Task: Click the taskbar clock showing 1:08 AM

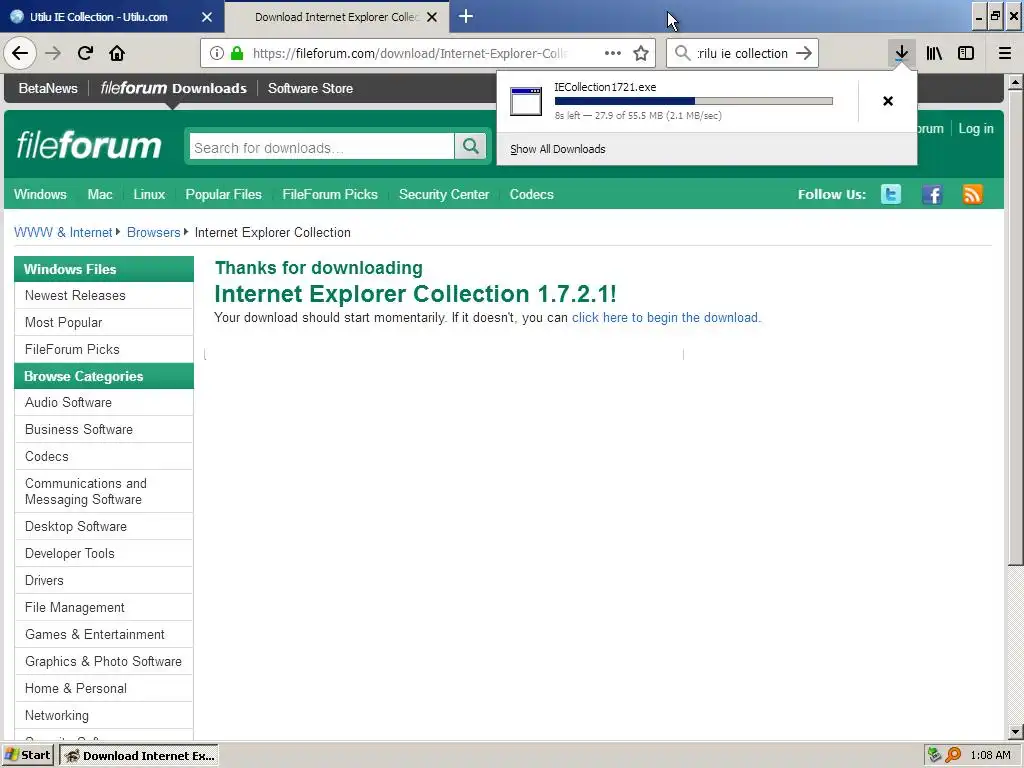Action: (990, 755)
